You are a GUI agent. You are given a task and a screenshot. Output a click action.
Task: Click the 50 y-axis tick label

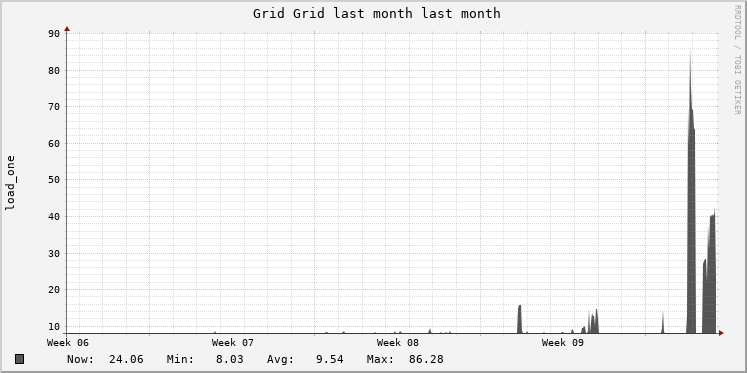[x=54, y=180]
